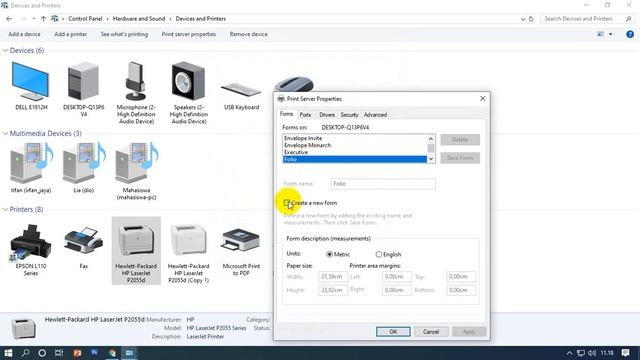Click OK in Print Server Properties
This screenshot has width=640, height=360.
pyautogui.click(x=393, y=331)
